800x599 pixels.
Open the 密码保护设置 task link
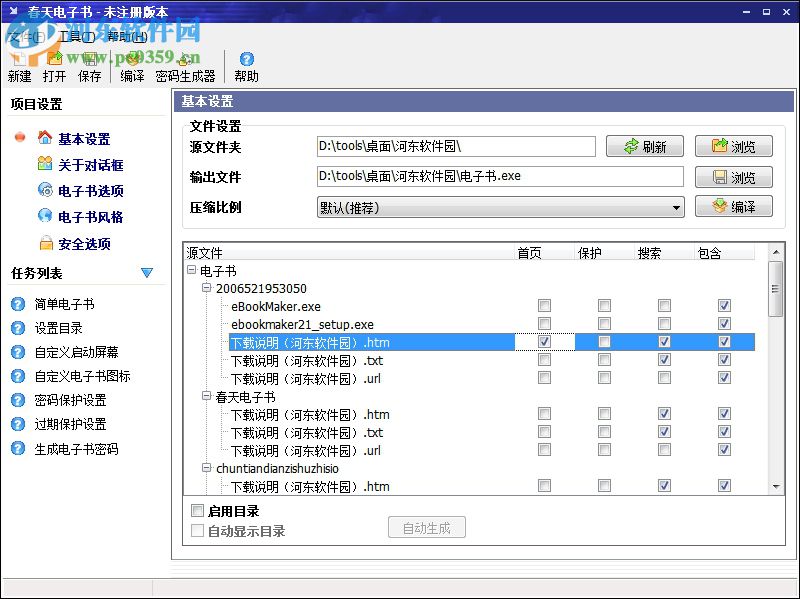coord(70,400)
